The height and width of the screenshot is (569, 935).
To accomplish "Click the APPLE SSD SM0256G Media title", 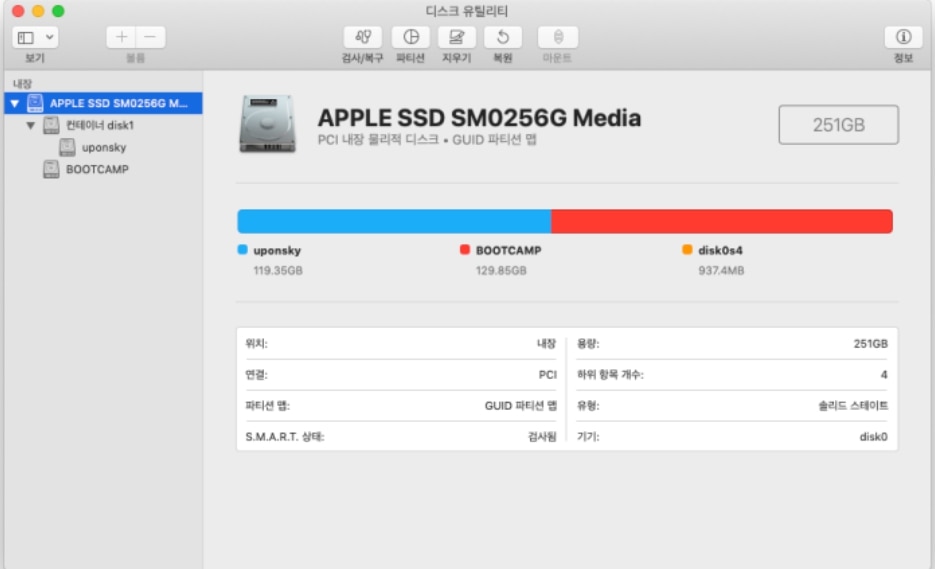I will (479, 118).
